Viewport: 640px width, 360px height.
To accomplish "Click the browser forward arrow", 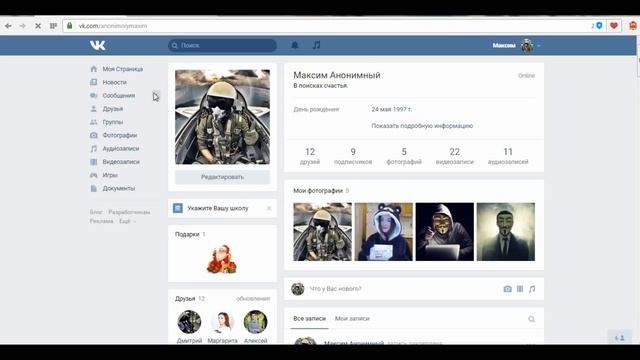I will [22, 26].
